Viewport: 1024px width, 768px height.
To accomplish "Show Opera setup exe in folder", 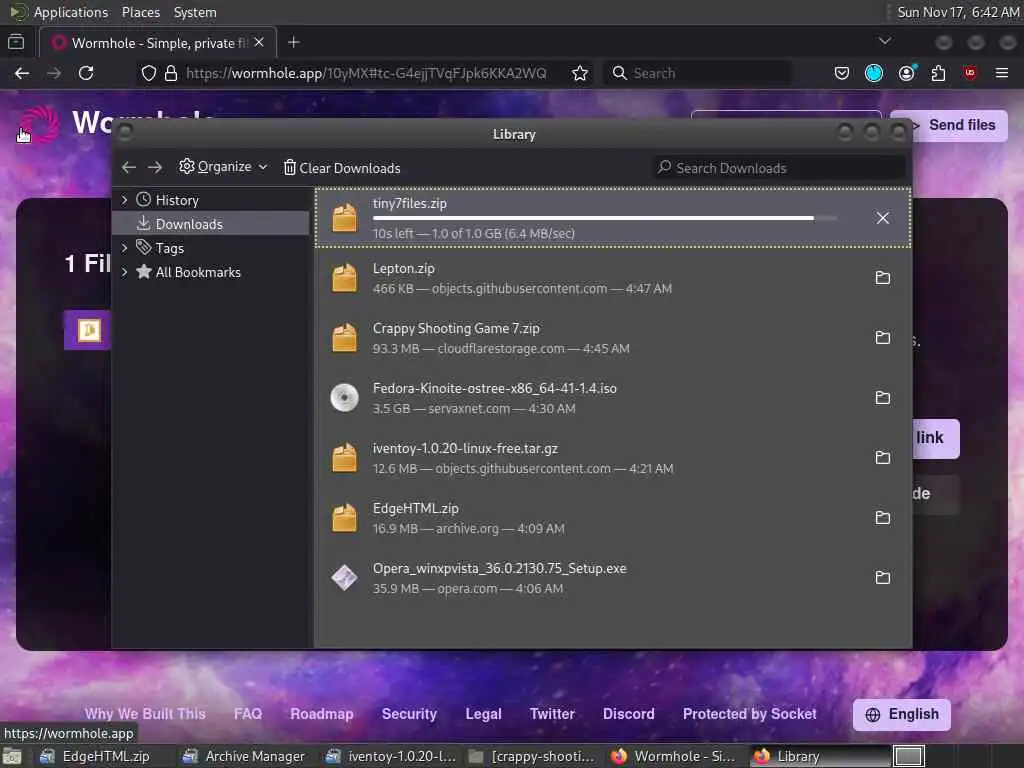I will pos(882,577).
